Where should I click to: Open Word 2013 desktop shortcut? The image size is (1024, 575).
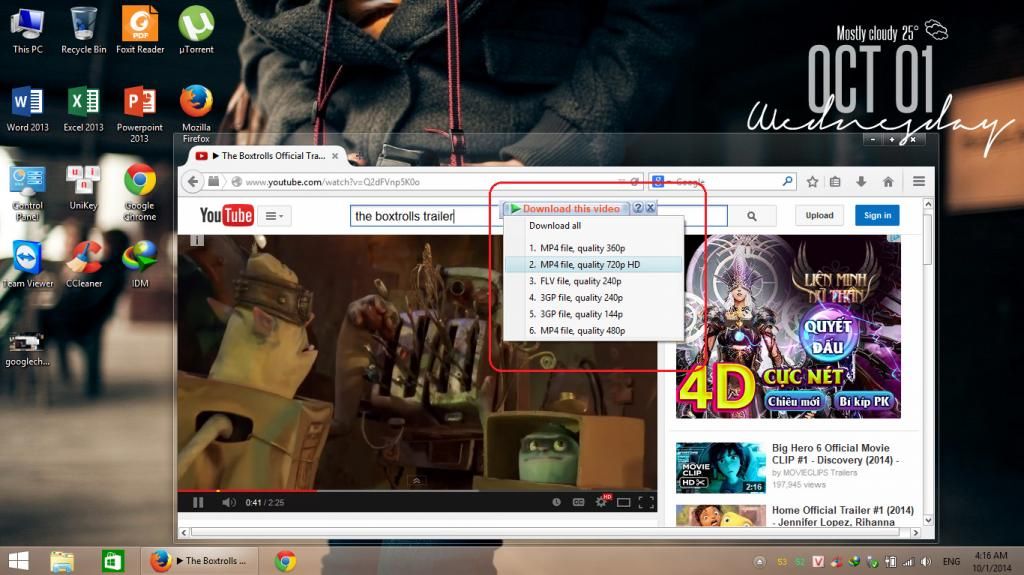coord(27,108)
